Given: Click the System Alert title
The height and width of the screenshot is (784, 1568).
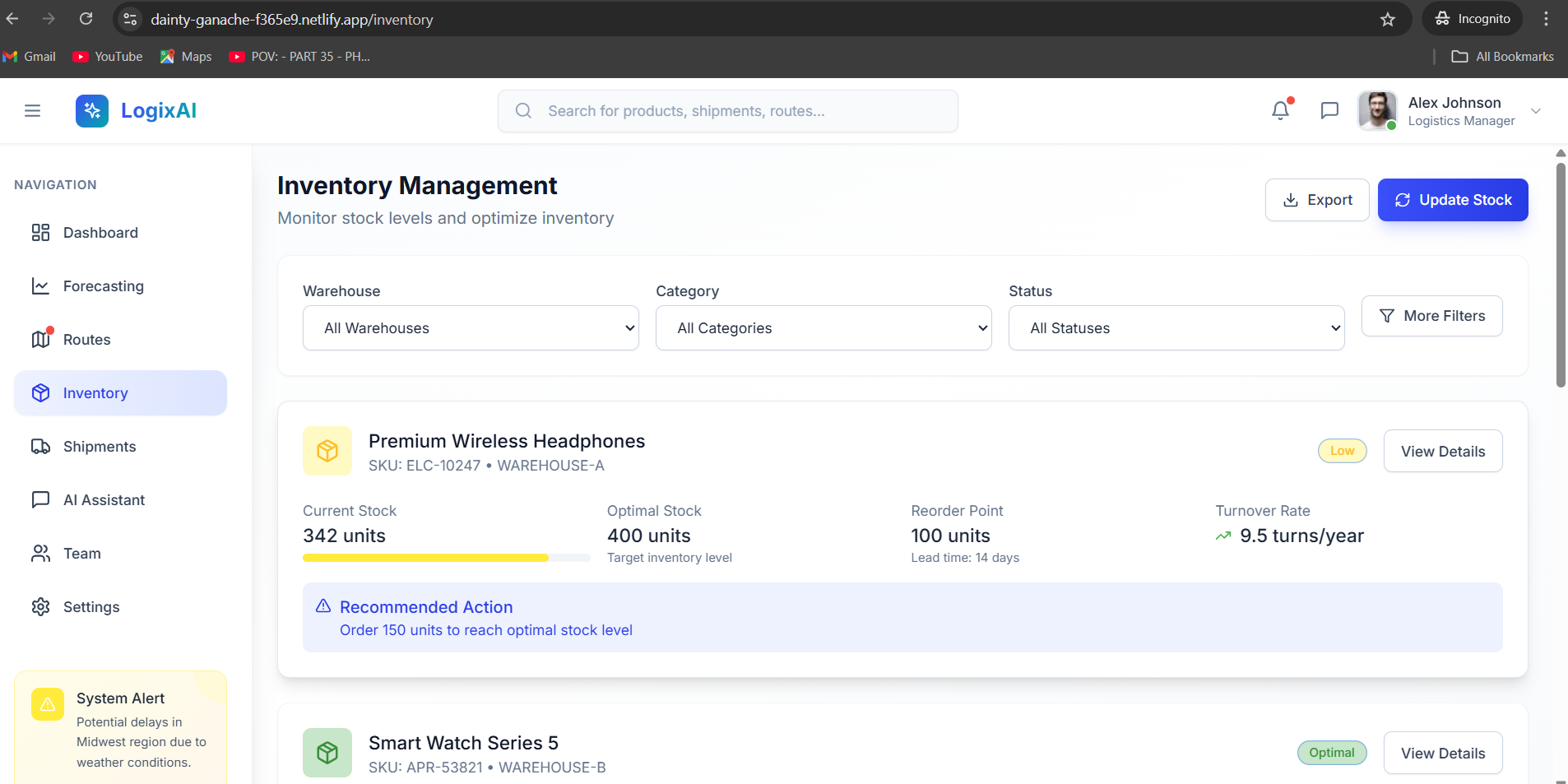Looking at the screenshot, I should 120,698.
